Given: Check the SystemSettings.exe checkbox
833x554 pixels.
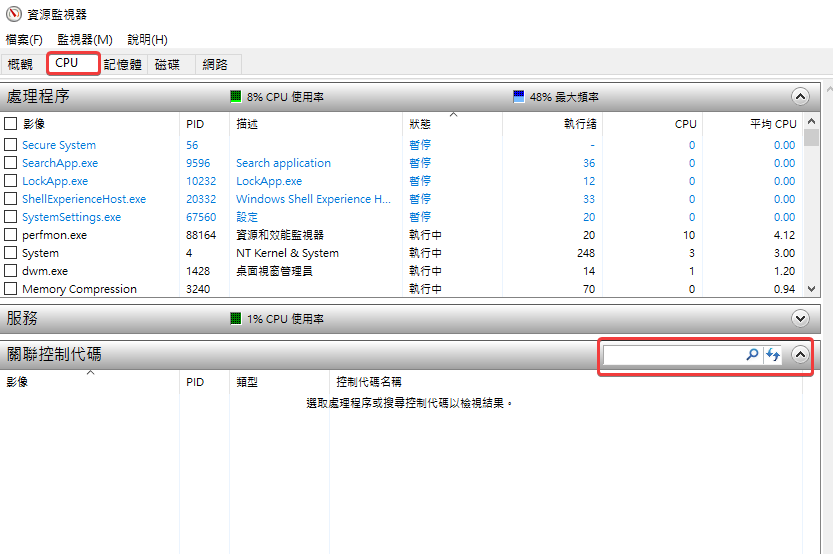Looking at the screenshot, I should coord(11,217).
